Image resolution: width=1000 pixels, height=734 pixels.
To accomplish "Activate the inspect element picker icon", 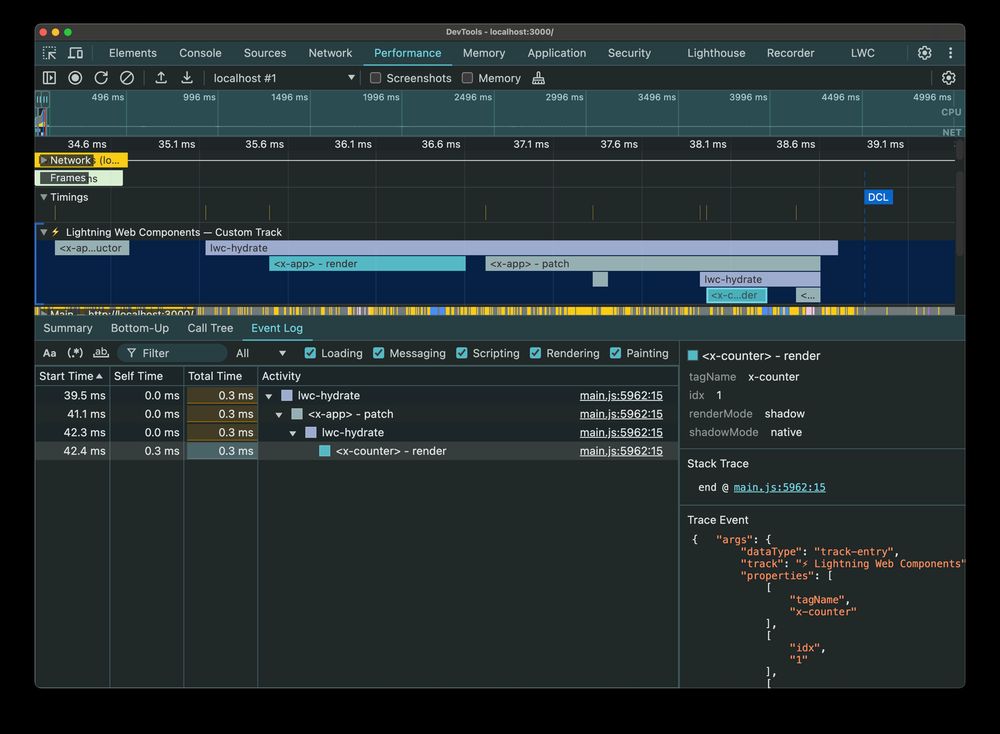I will (49, 53).
